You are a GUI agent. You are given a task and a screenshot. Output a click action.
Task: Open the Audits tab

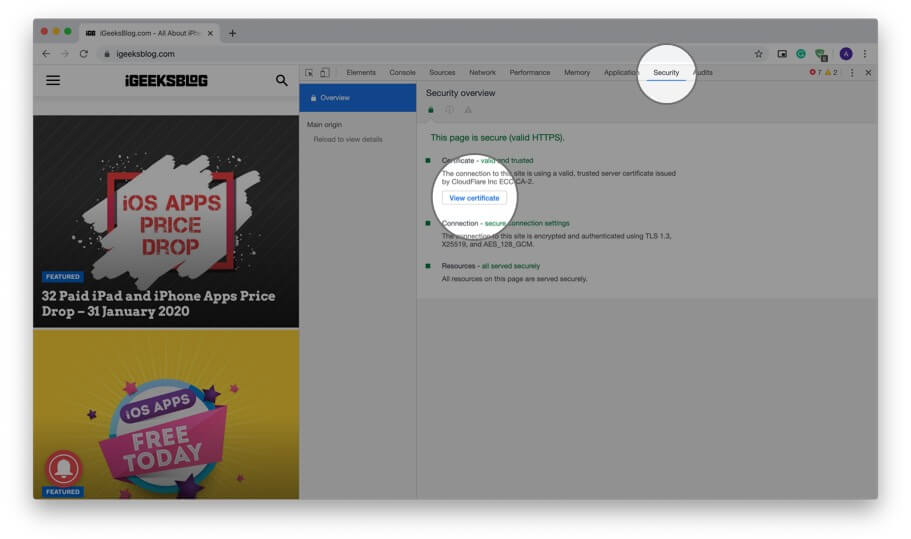coord(703,73)
